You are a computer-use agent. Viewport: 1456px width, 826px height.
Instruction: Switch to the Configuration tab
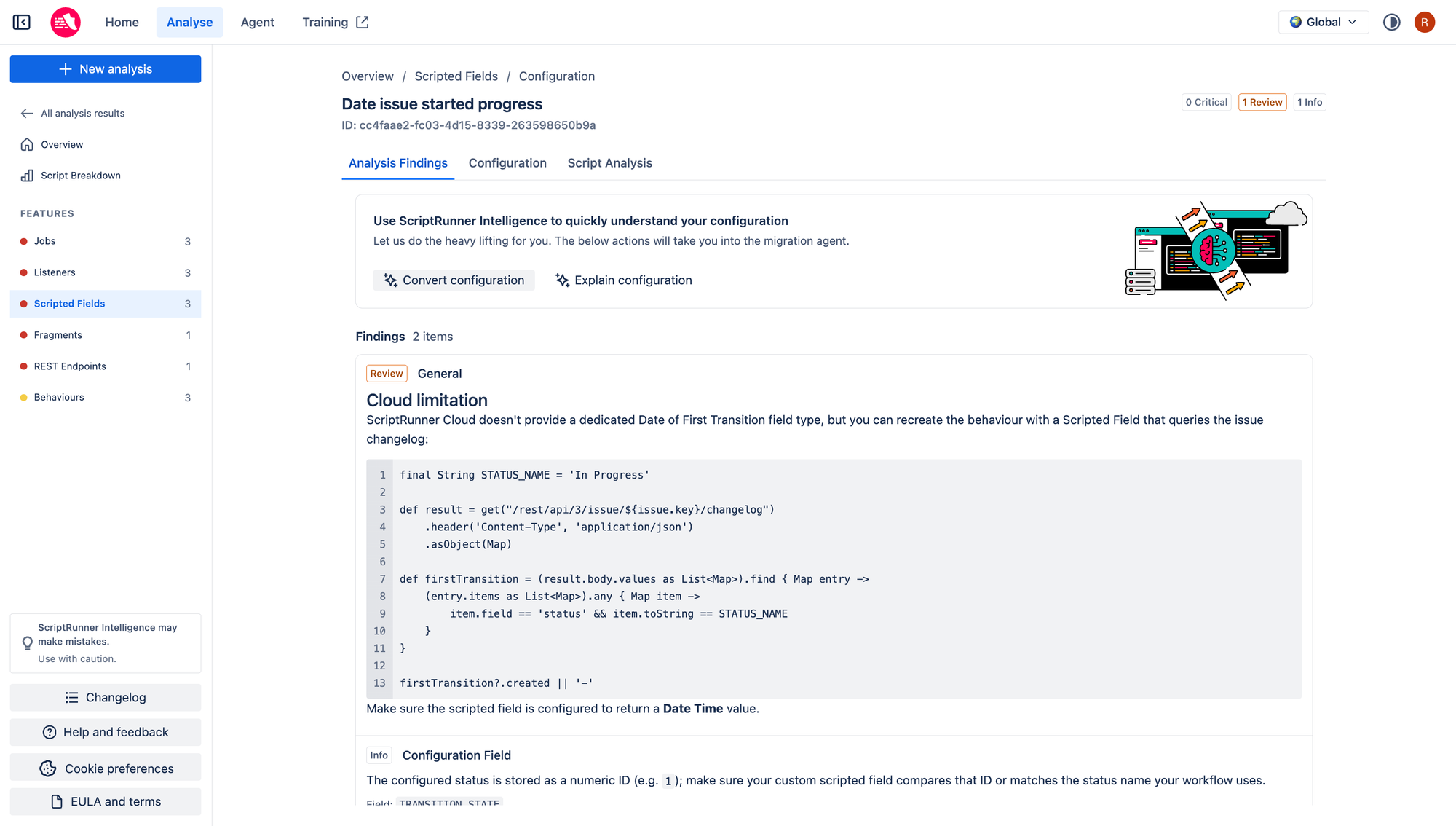click(x=507, y=163)
